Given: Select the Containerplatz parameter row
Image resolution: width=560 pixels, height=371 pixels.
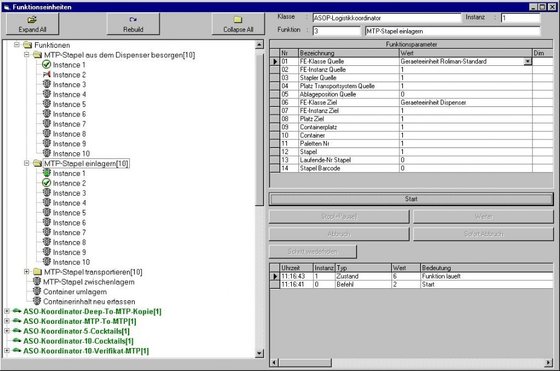Looking at the screenshot, I should tap(411, 127).
